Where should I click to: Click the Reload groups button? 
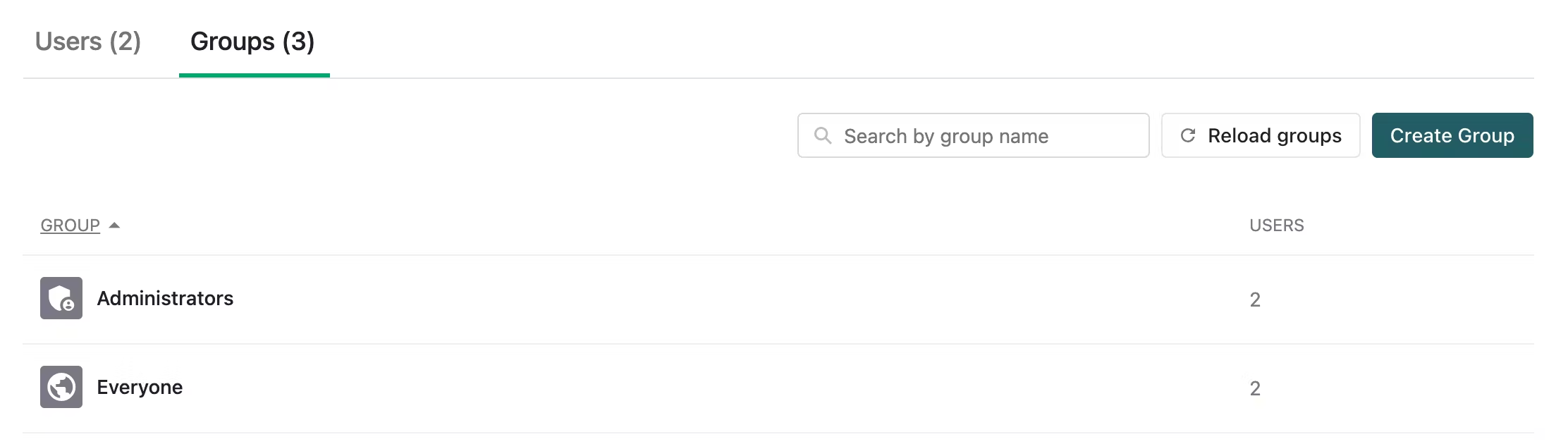(1261, 135)
